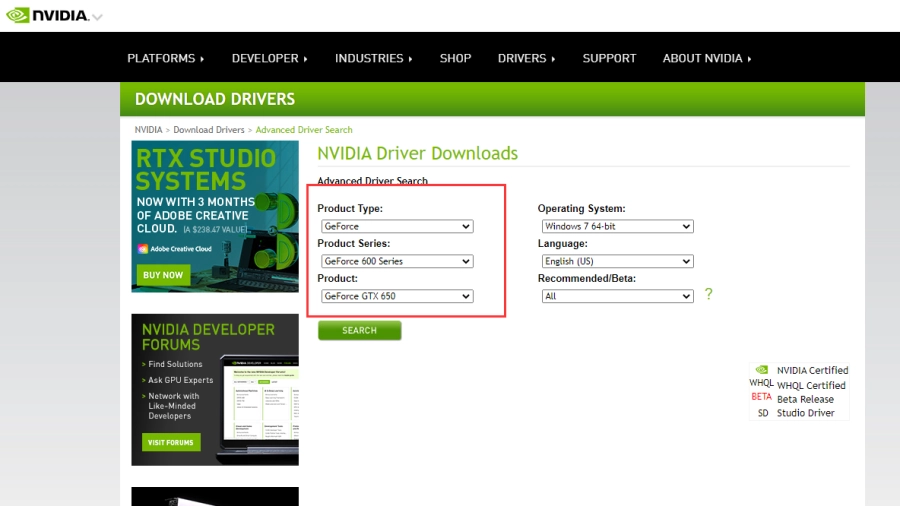The height and width of the screenshot is (506, 900).
Task: Click the SD Studio Driver legend icon
Action: (762, 413)
